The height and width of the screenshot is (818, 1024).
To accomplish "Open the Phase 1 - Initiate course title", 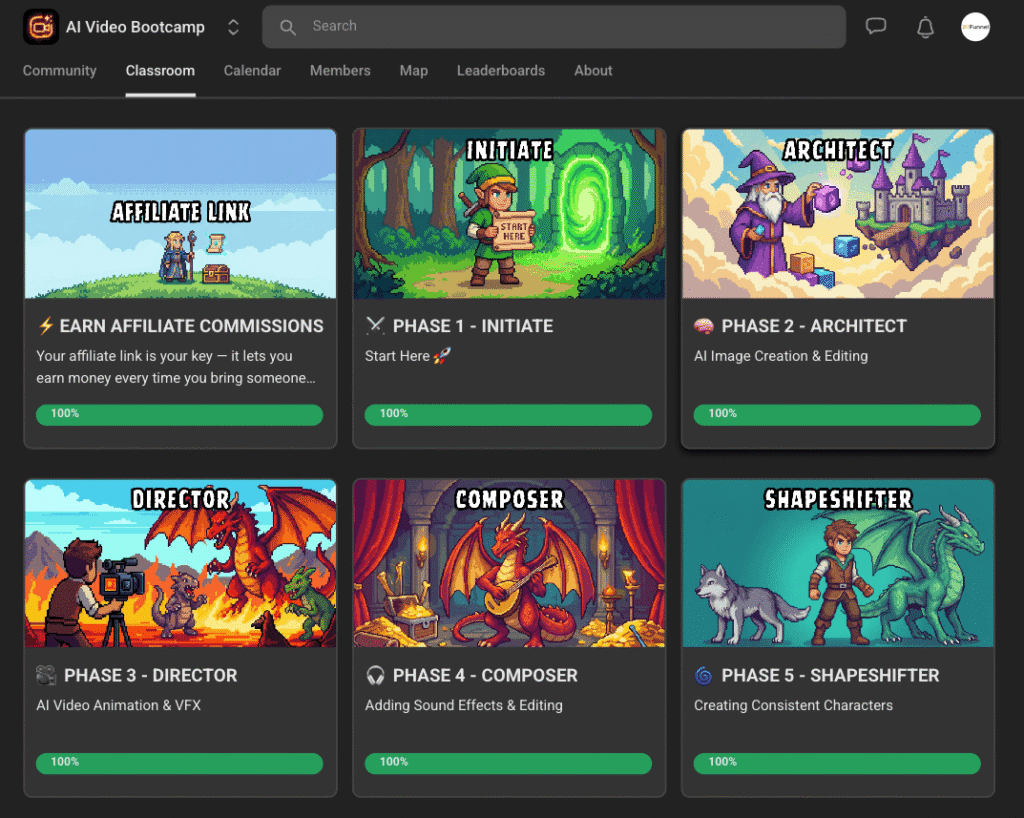I will click(472, 326).
